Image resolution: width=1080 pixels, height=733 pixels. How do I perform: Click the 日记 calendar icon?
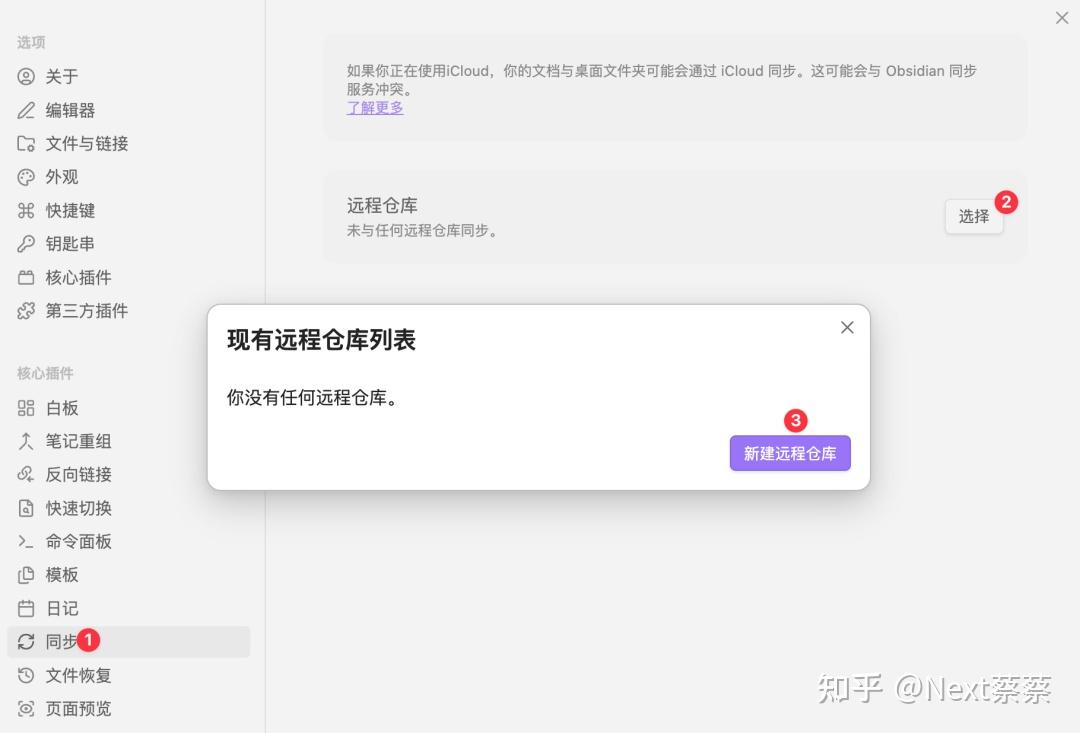tap(26, 608)
